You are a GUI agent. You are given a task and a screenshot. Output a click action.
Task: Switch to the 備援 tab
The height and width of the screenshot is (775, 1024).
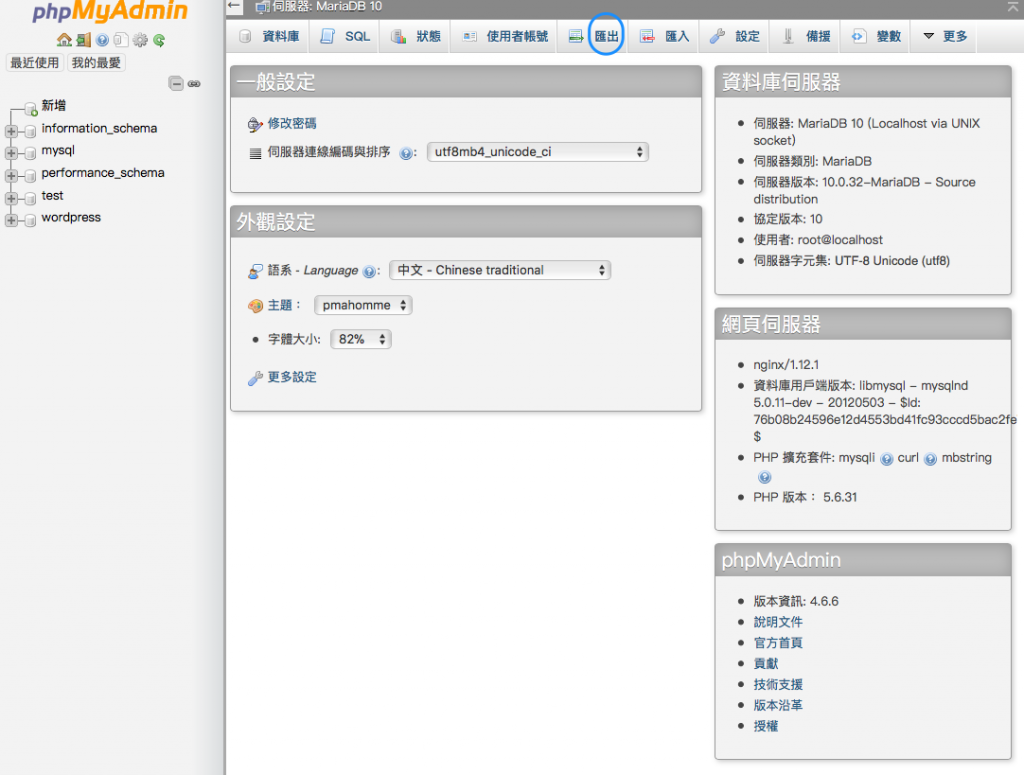[805, 36]
